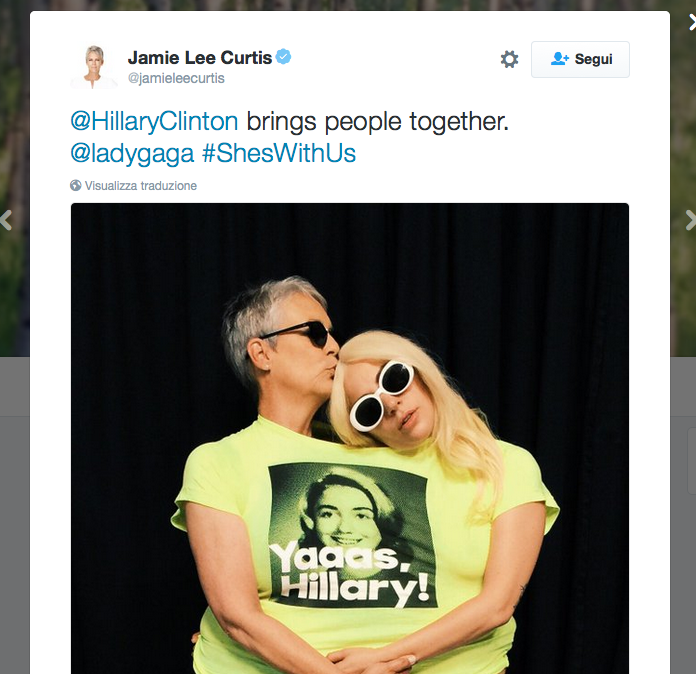The image size is (696, 674).
Task: Click the blue verified badge beside Jamie Lee Curtis
Action: pos(283,57)
